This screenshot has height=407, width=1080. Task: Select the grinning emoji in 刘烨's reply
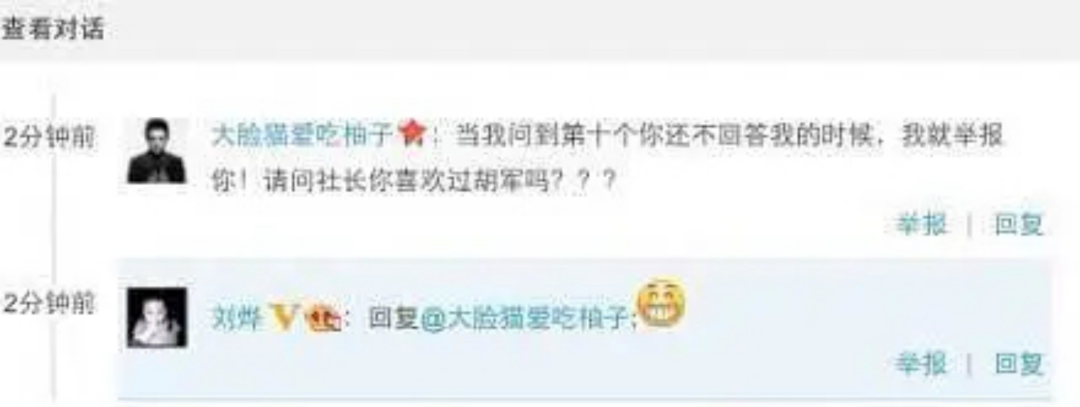pos(661,304)
